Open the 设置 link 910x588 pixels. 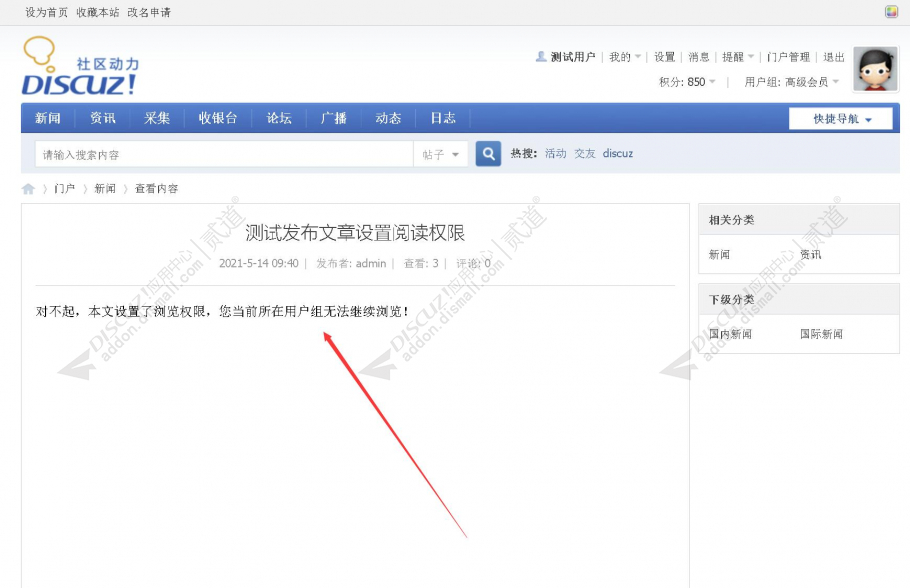pos(665,57)
